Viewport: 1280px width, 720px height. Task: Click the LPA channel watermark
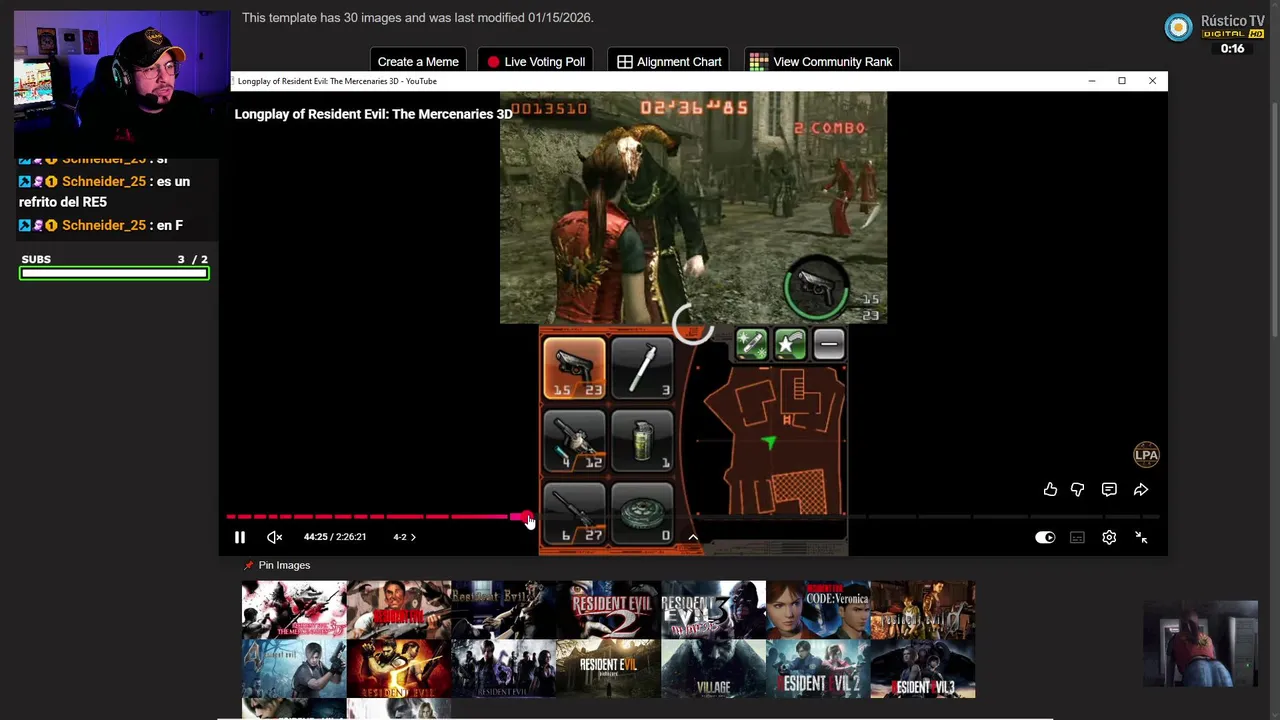pos(1146,454)
